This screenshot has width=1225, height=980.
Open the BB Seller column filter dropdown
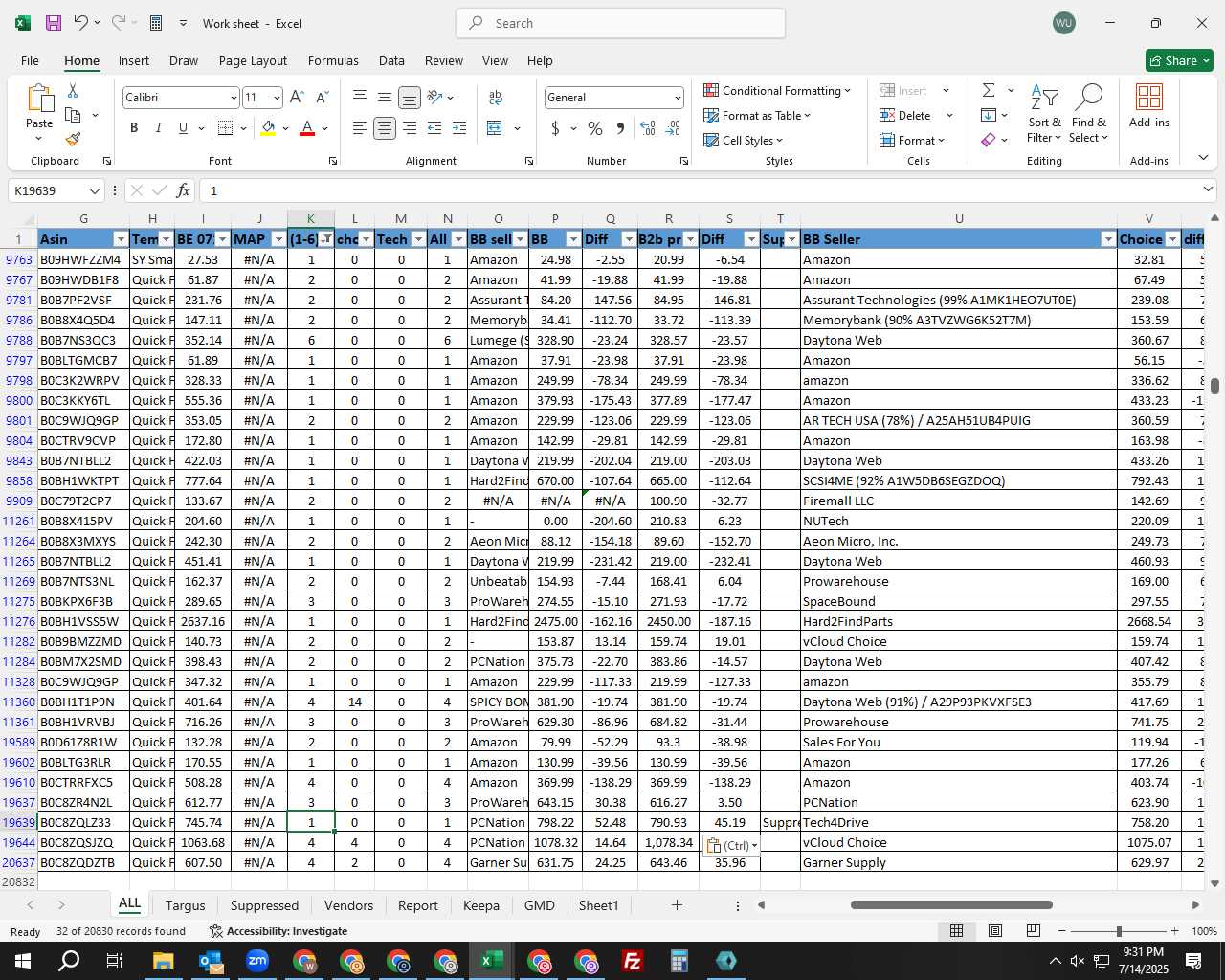(1108, 239)
